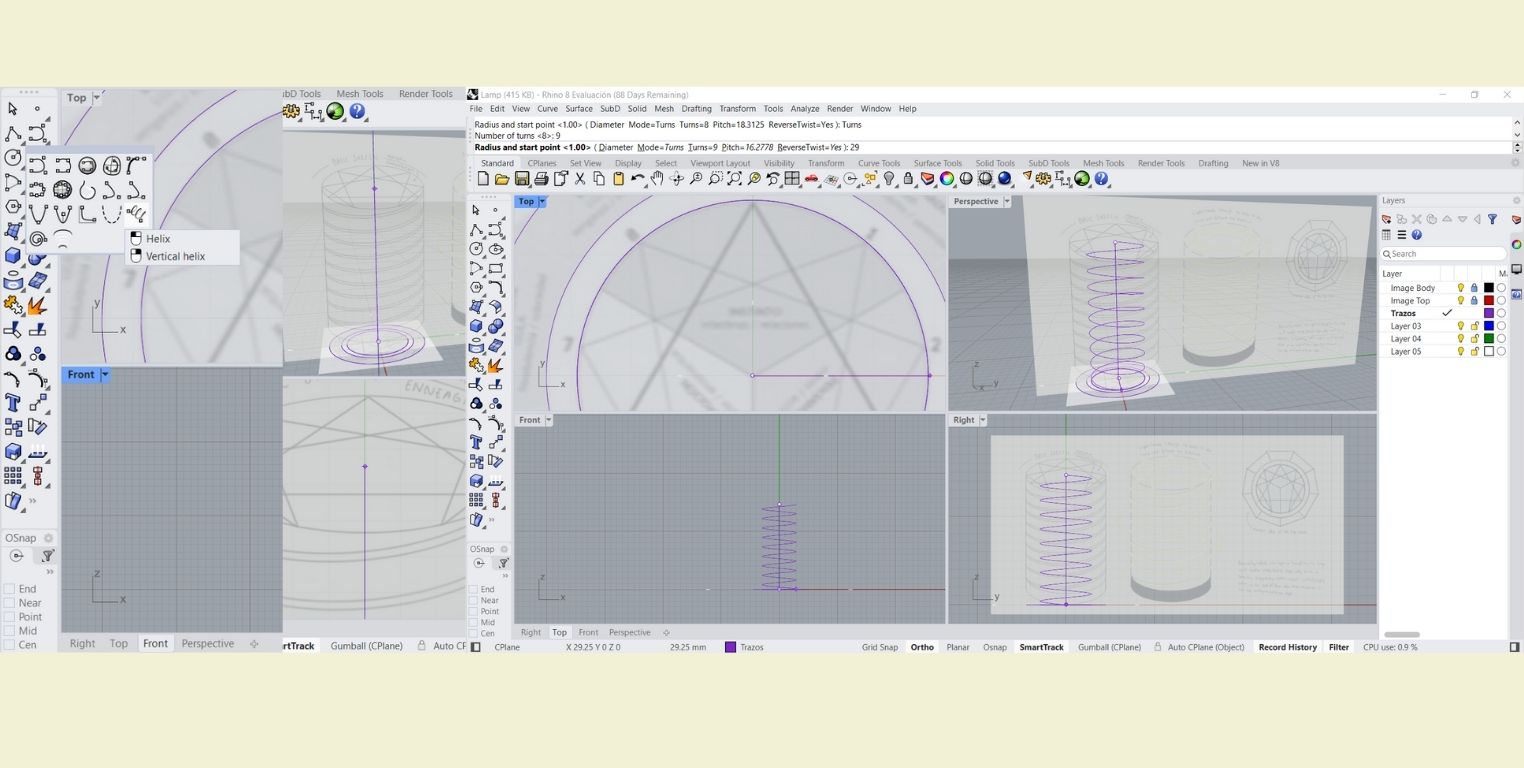Expand the osnap panel chevron in enlarged inset
This screenshot has width=1524, height=768.
[49, 572]
